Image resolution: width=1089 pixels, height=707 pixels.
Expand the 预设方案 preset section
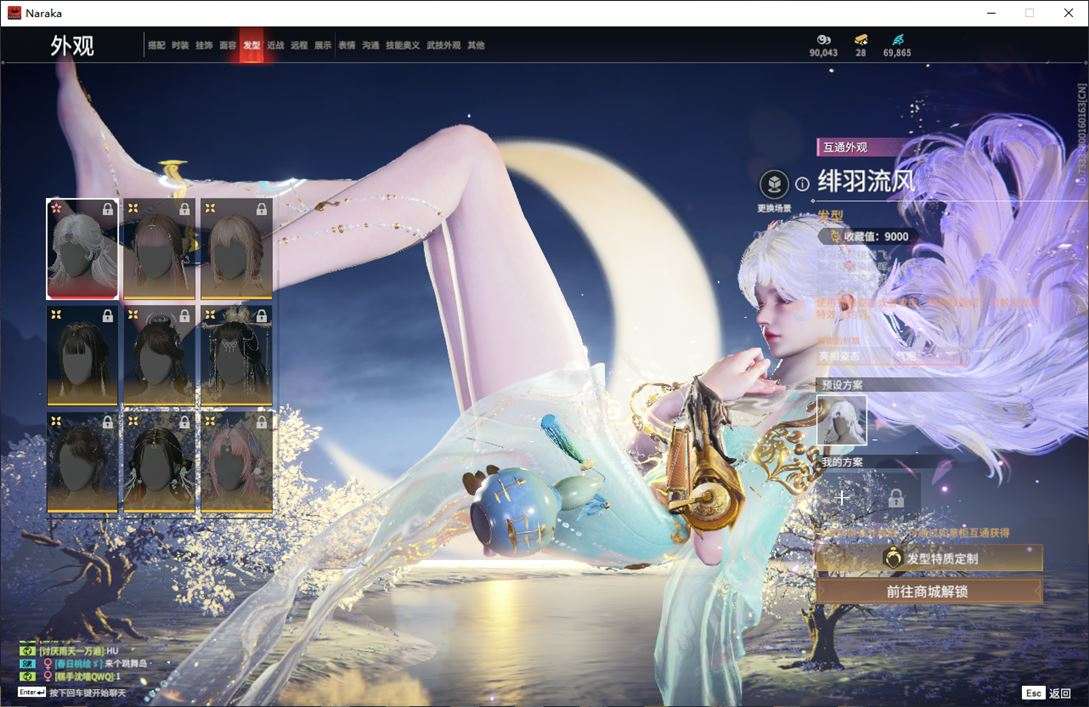[x=842, y=383]
